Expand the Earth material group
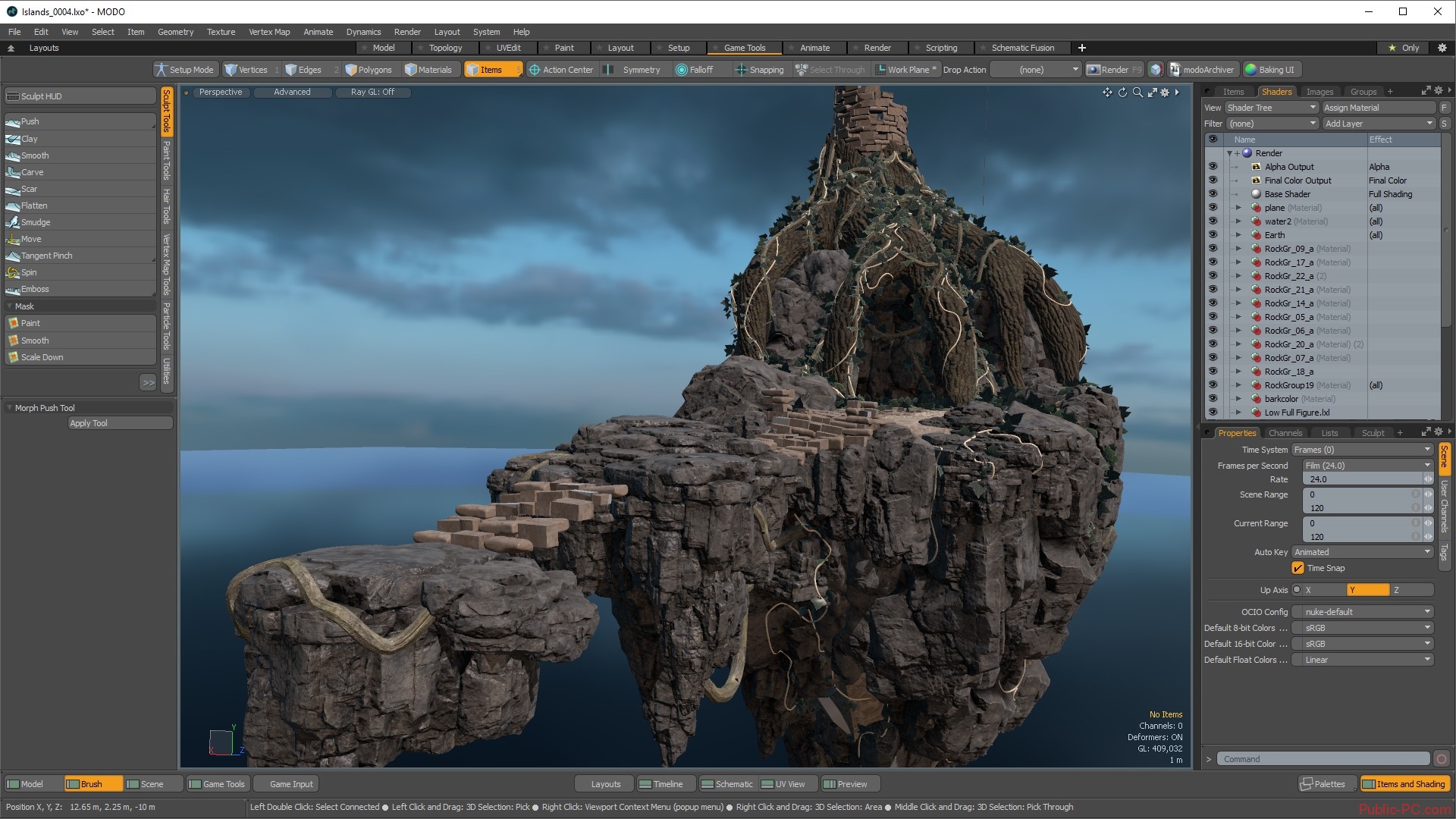 1238,235
